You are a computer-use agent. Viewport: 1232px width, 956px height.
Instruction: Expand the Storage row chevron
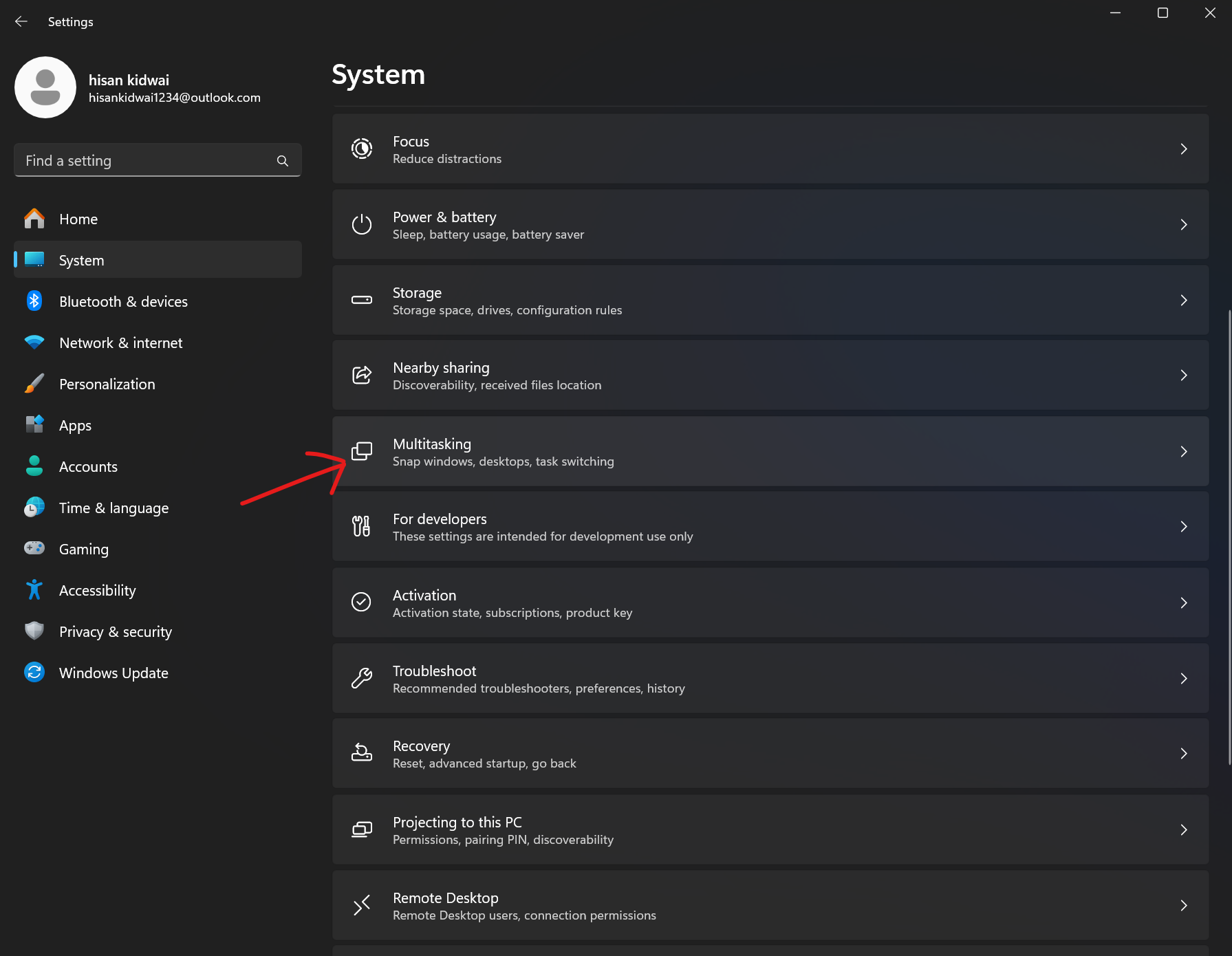(x=1184, y=301)
